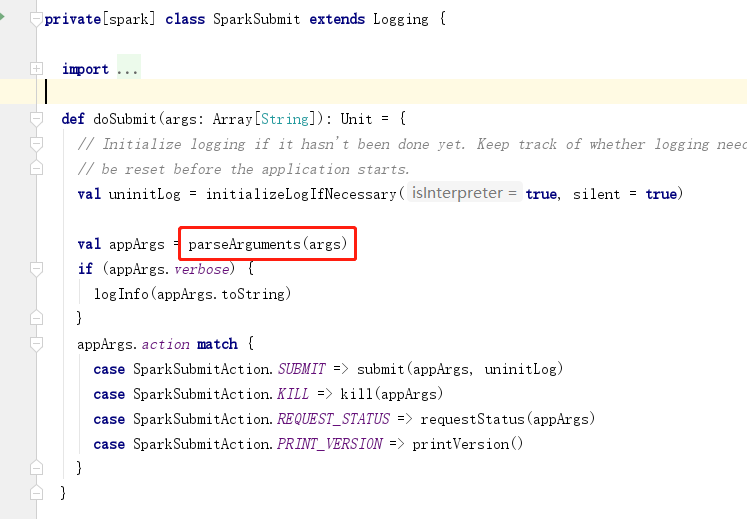Click the 'import' keyword
Screen dimensions: 747x519
[85, 69]
